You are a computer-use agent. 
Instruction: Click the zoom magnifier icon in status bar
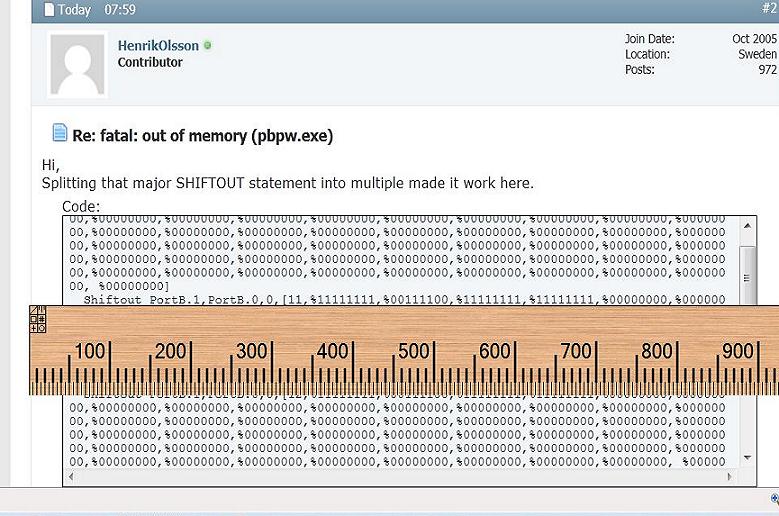click(775, 498)
